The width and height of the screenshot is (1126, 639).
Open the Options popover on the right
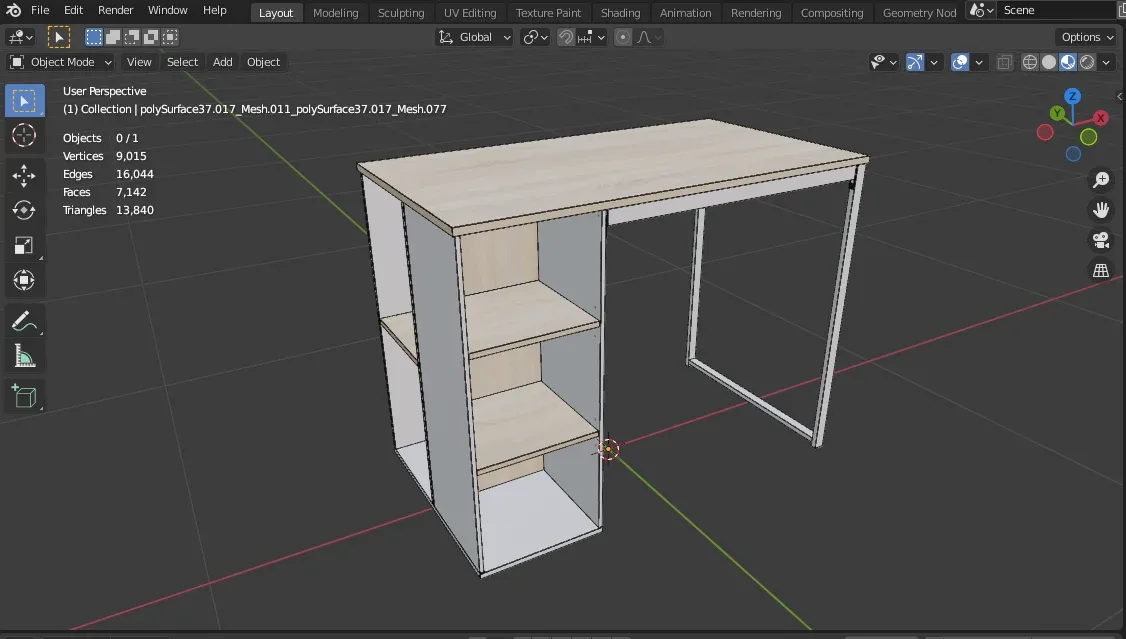(x=1086, y=36)
